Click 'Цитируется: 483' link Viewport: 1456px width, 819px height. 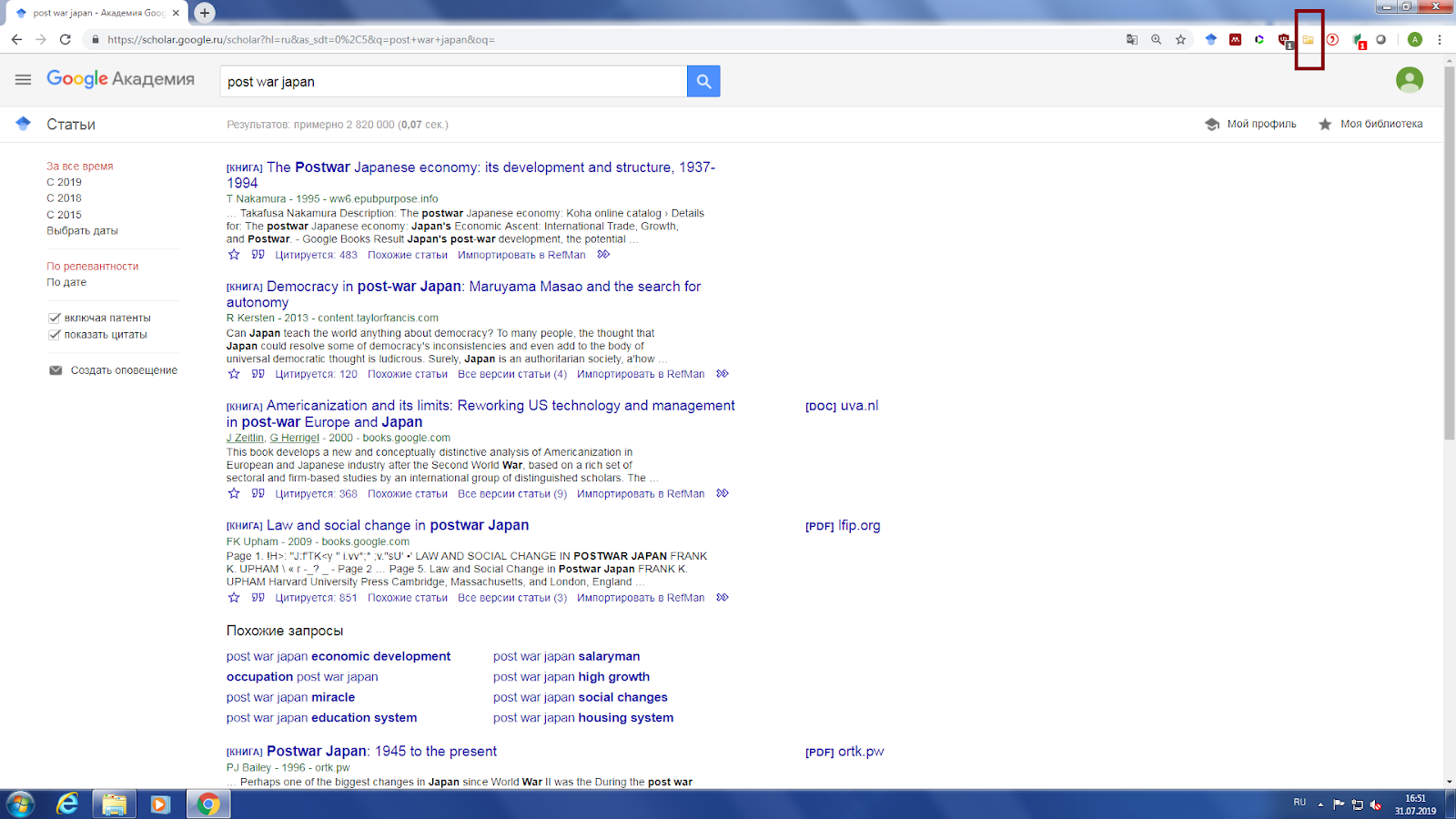(x=316, y=255)
